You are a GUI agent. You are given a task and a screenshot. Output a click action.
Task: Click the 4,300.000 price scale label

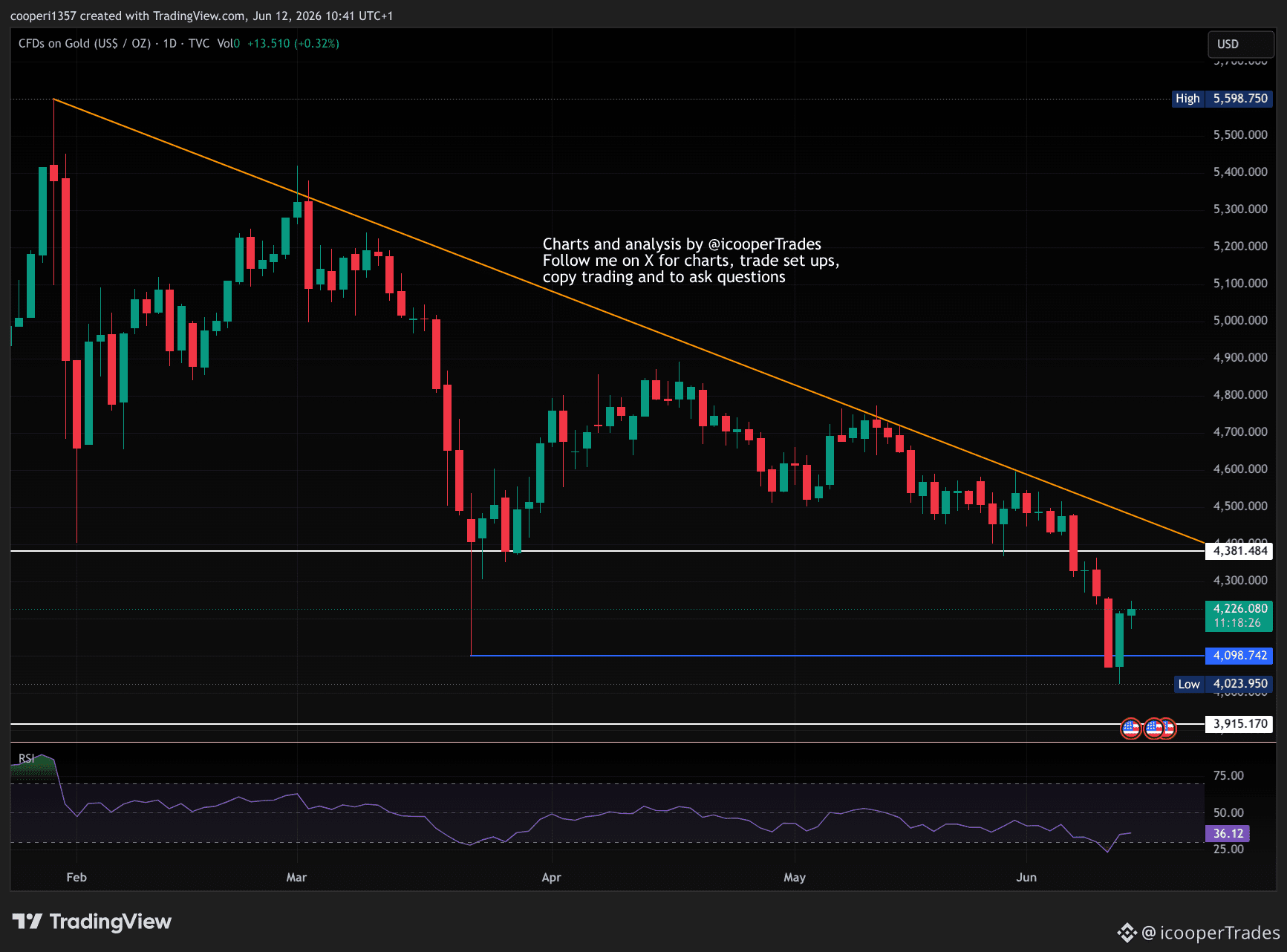[x=1240, y=581]
